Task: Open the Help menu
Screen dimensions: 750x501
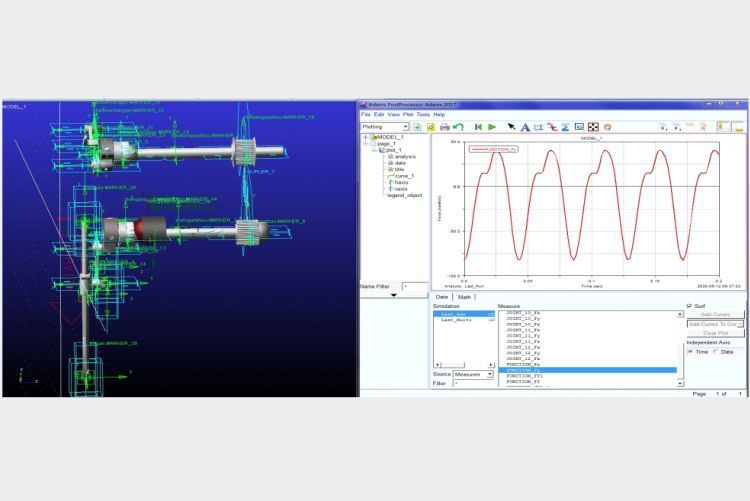Action: (x=439, y=115)
